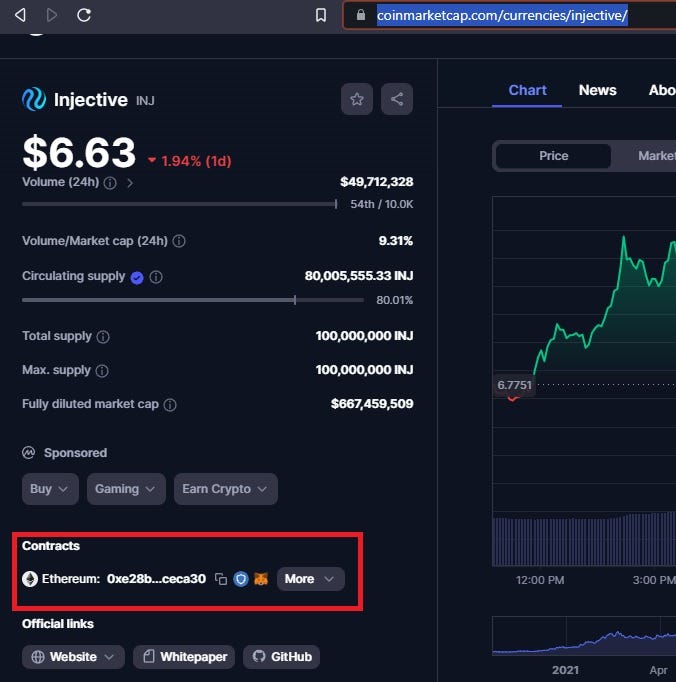Click the verified badge beside Circulating supply

(x=137, y=277)
